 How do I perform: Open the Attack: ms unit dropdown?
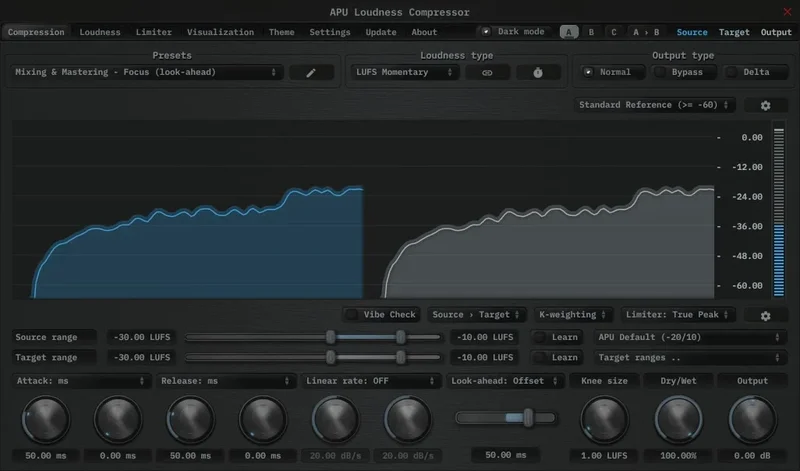click(x=81, y=381)
